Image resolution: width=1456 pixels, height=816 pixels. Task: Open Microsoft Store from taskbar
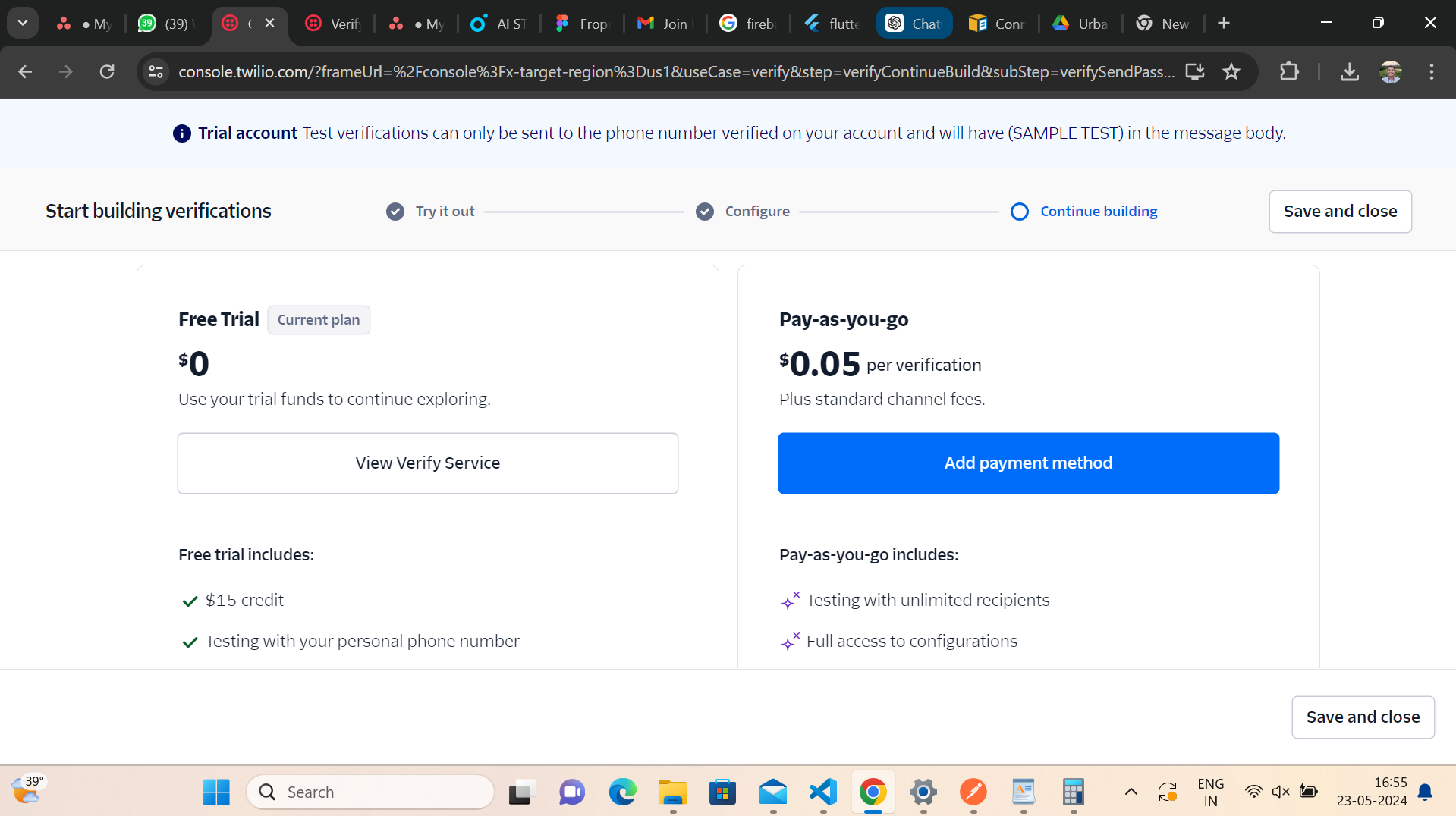point(722,792)
